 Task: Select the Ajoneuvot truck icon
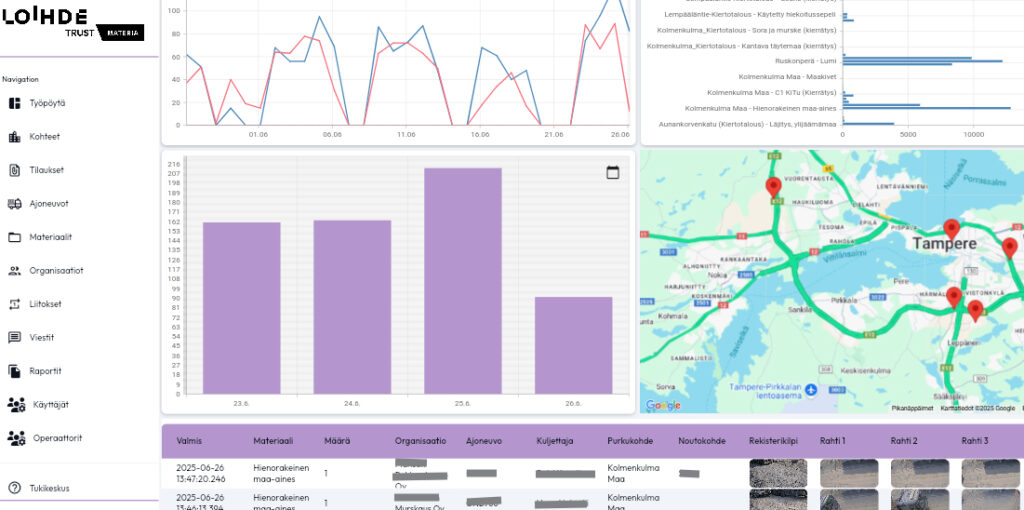click(14, 204)
